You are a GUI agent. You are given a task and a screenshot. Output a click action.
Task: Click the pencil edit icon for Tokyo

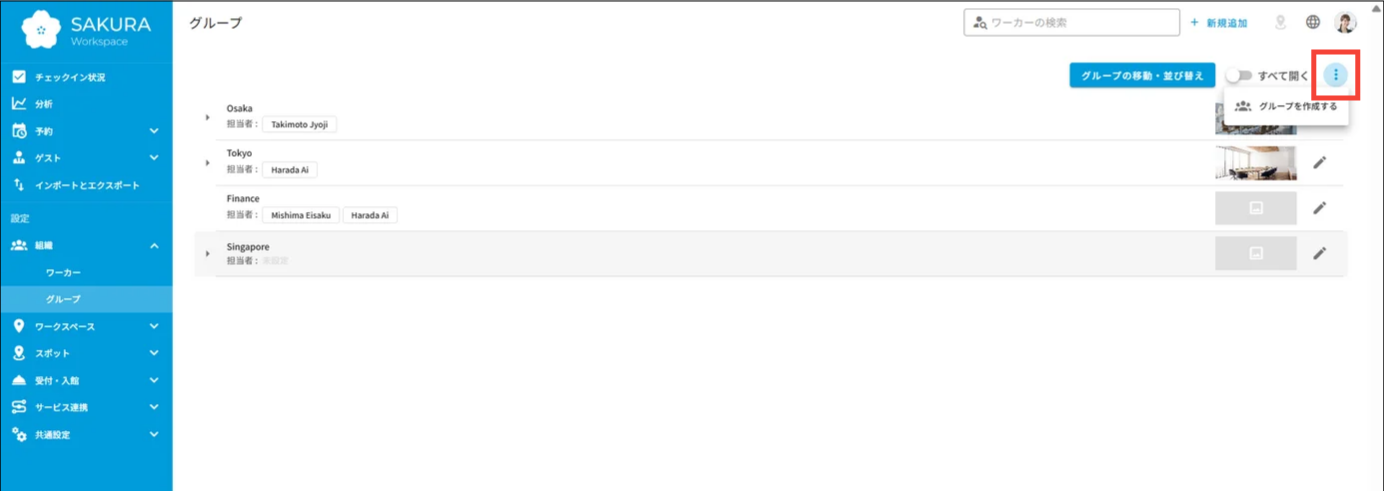[x=1320, y=162]
